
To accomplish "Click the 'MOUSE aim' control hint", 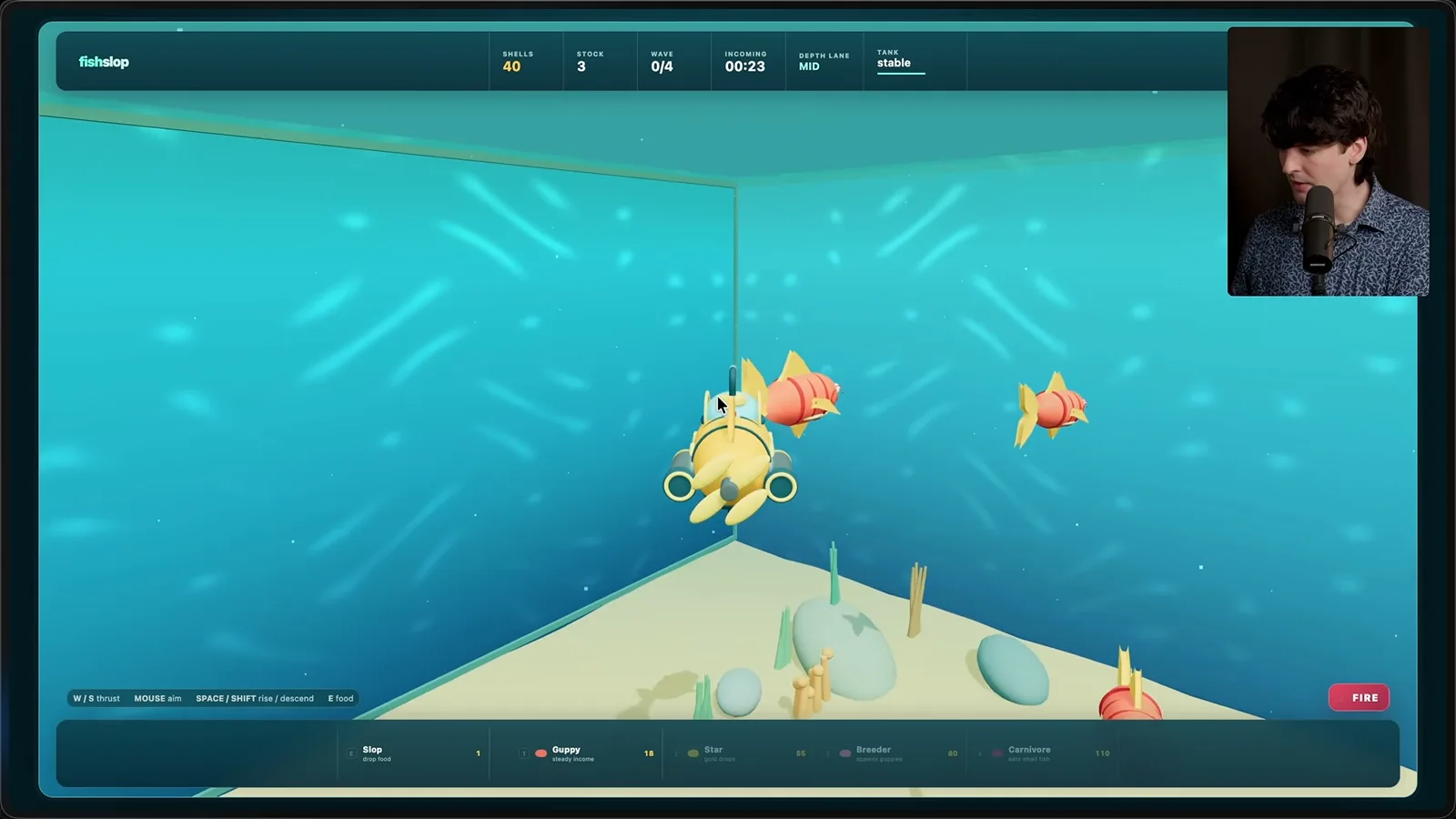I will point(157,699).
